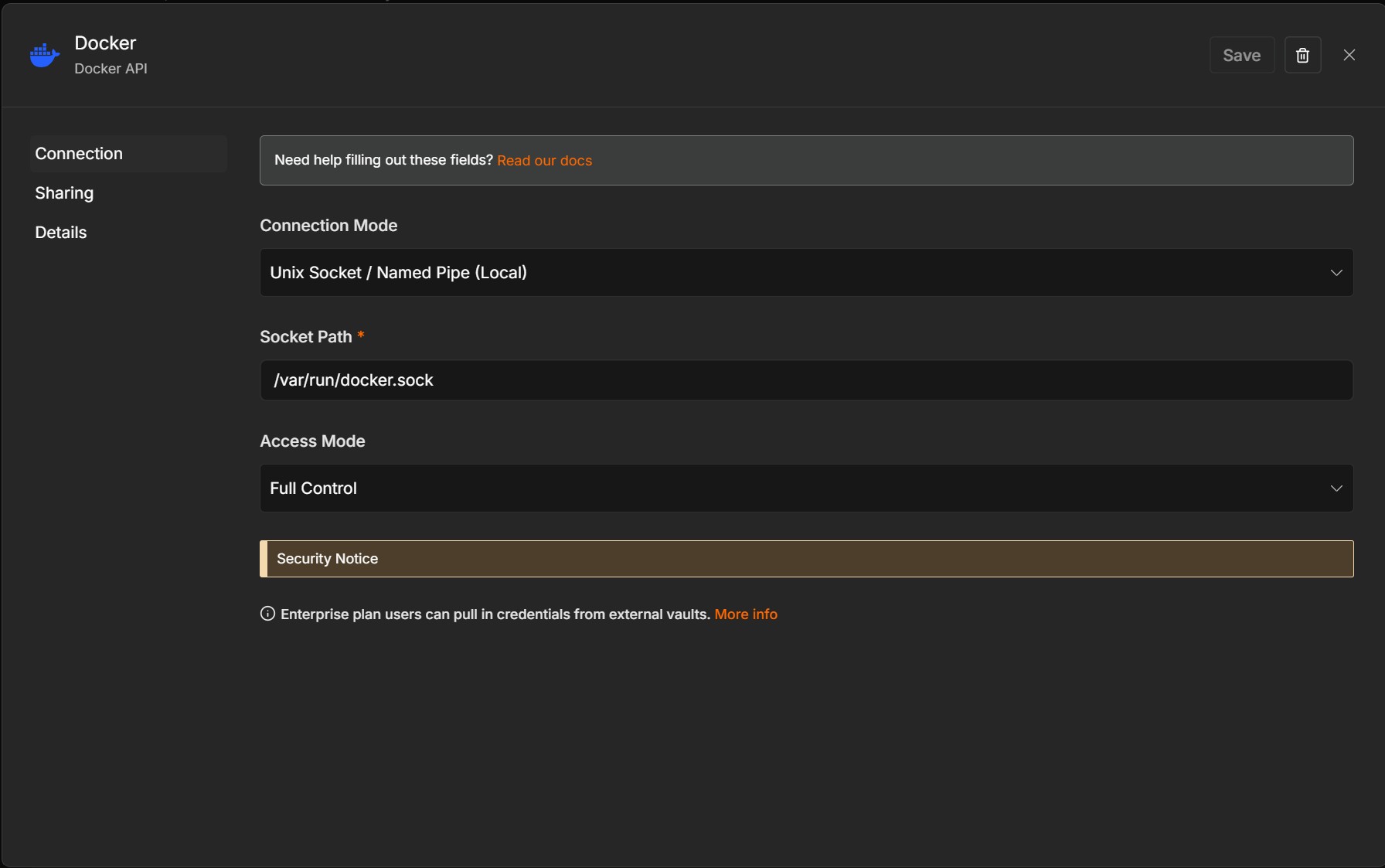The image size is (1385, 868).
Task: Open the Read our docs link
Action: pyautogui.click(x=544, y=161)
